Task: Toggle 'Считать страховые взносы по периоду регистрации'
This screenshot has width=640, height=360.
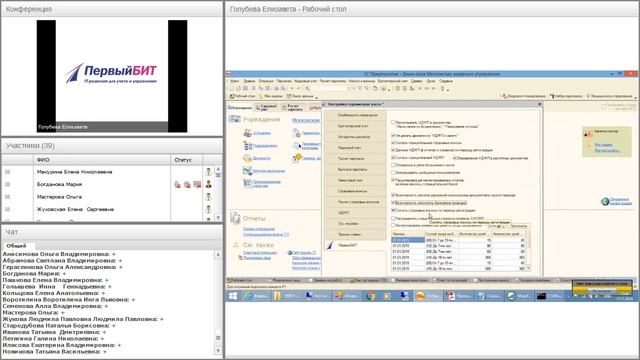Action: pos(393,210)
